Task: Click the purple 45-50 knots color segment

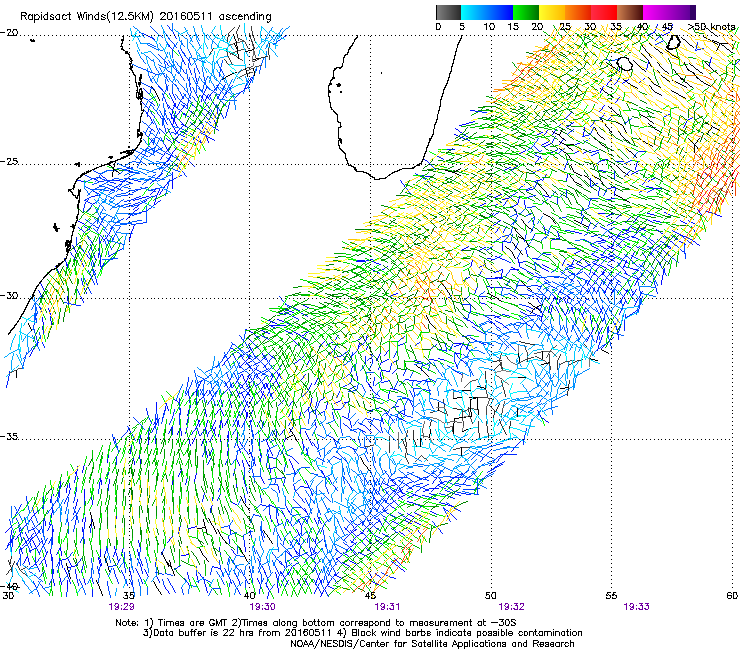Action: point(682,12)
